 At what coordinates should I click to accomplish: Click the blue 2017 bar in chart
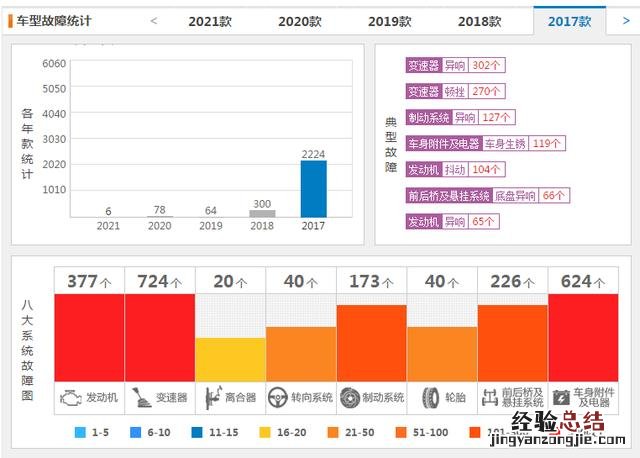click(x=313, y=189)
